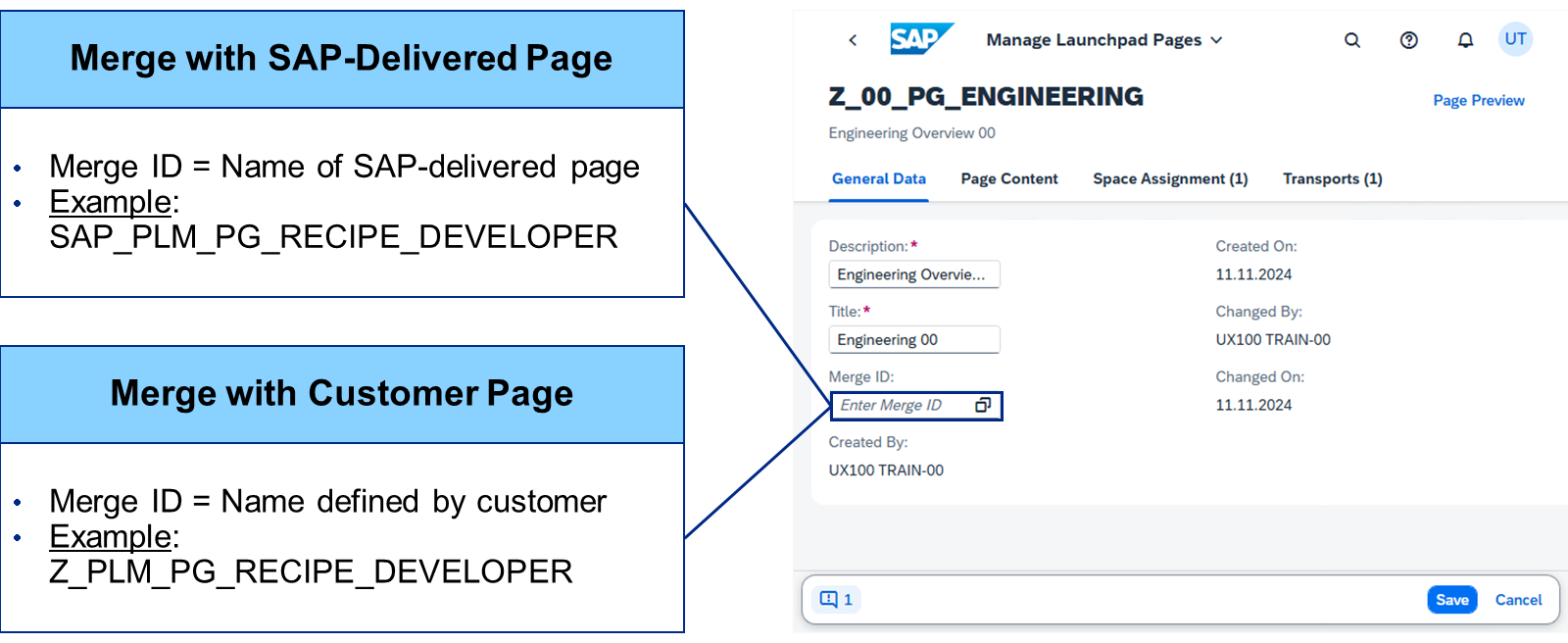Go back using the back arrow
The width and height of the screenshot is (1568, 643).
coord(853,40)
